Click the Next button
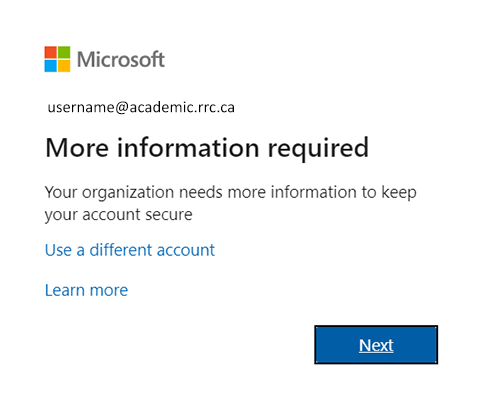 point(376,345)
